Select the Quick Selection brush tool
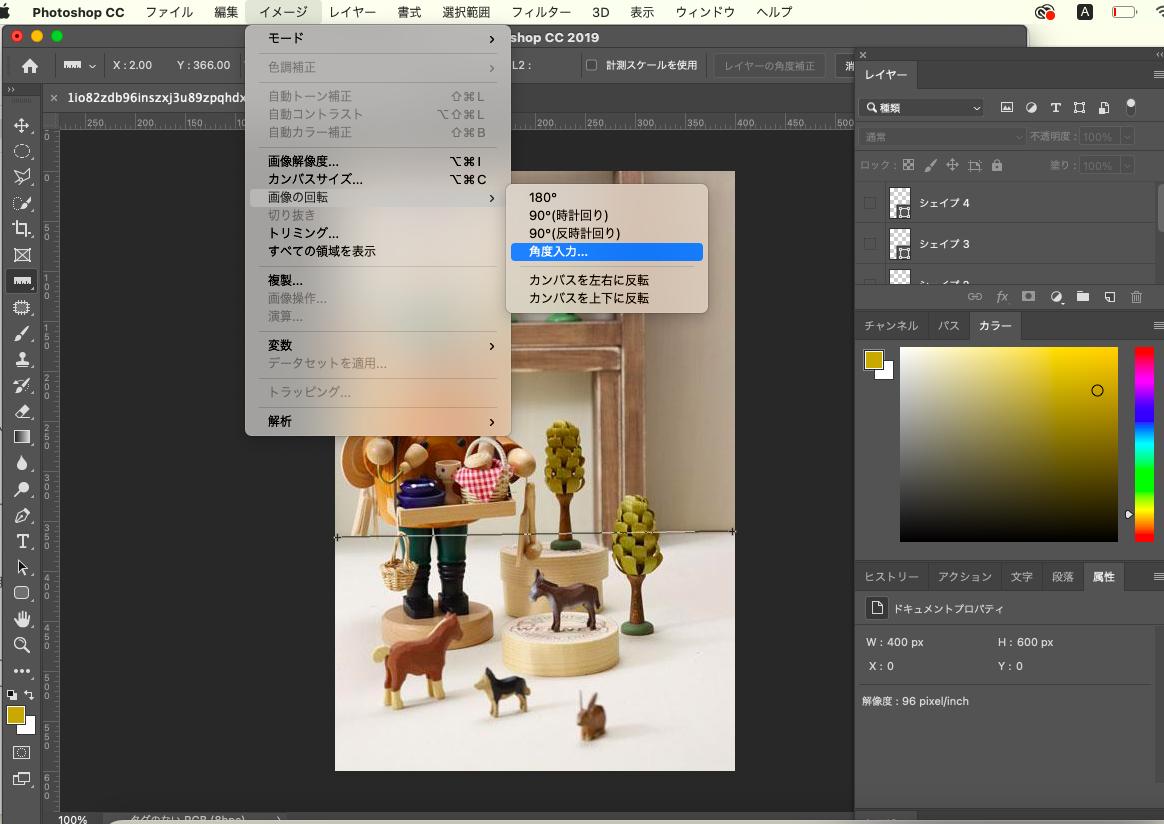This screenshot has height=824, width=1164. pyautogui.click(x=22, y=203)
